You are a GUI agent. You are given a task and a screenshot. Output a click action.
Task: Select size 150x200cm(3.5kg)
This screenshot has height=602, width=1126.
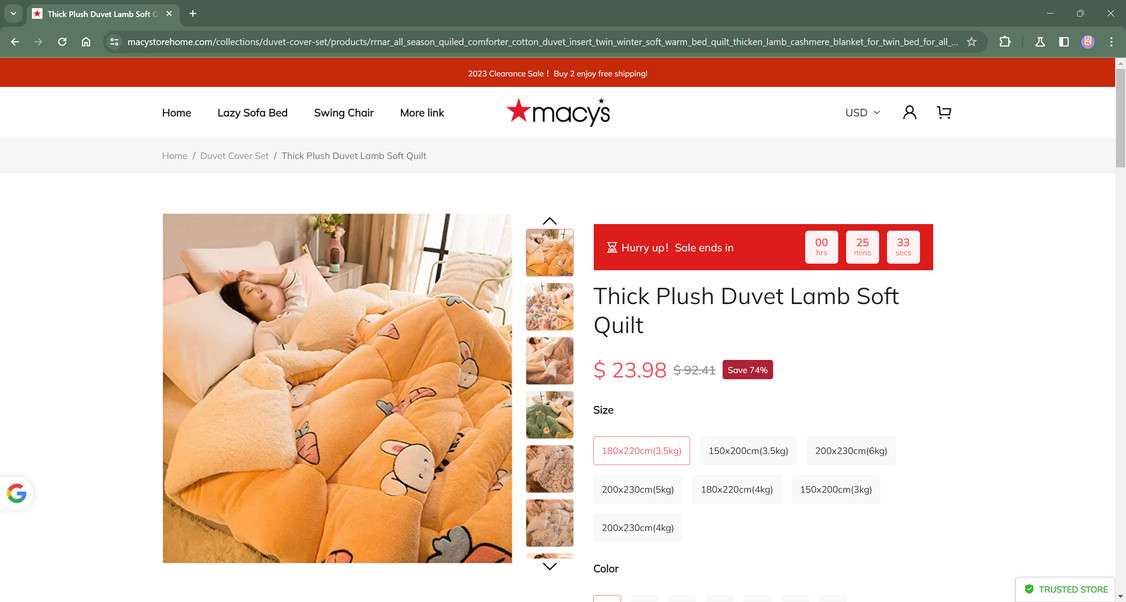pos(748,451)
